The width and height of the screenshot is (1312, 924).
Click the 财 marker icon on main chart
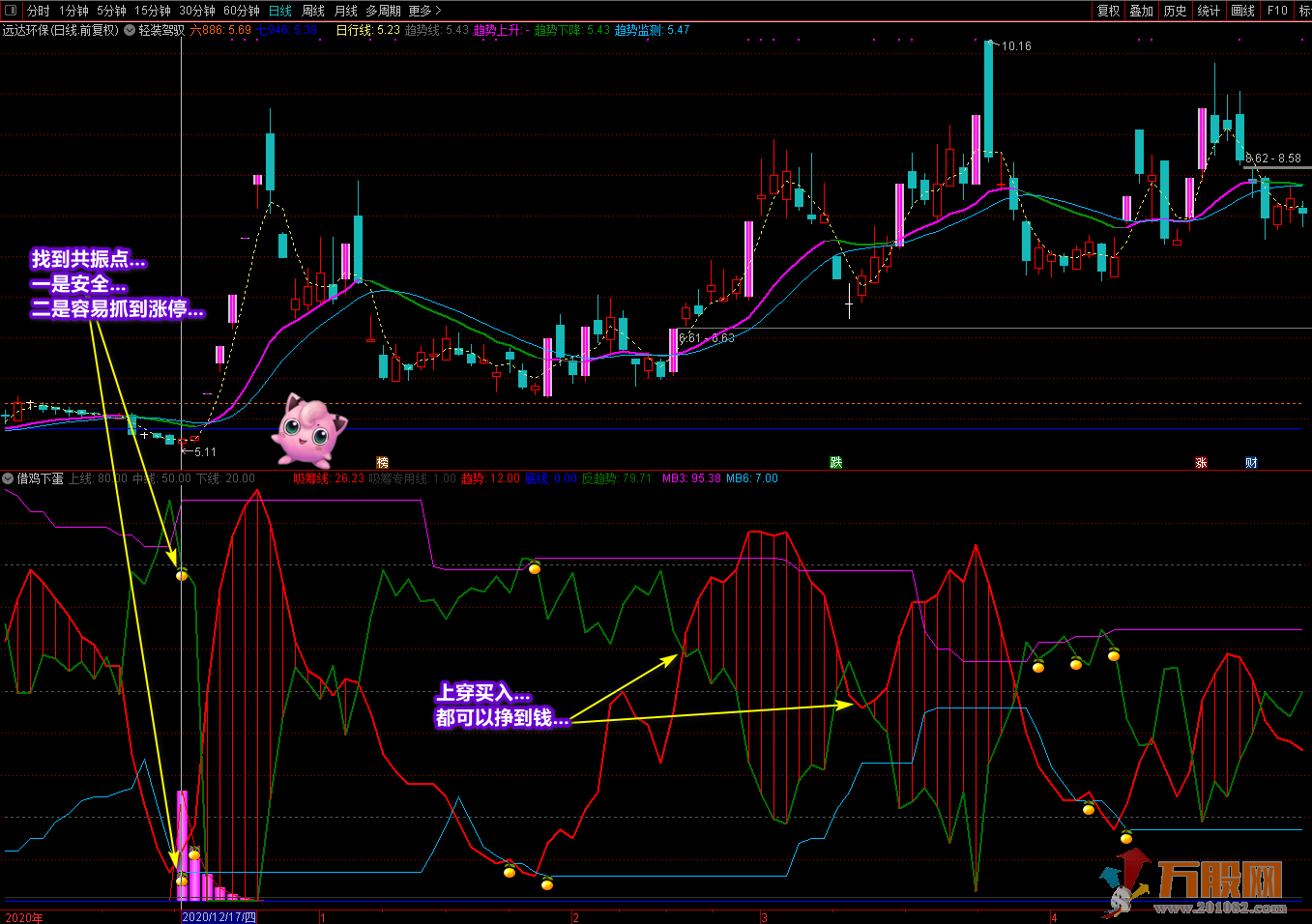click(x=1251, y=463)
